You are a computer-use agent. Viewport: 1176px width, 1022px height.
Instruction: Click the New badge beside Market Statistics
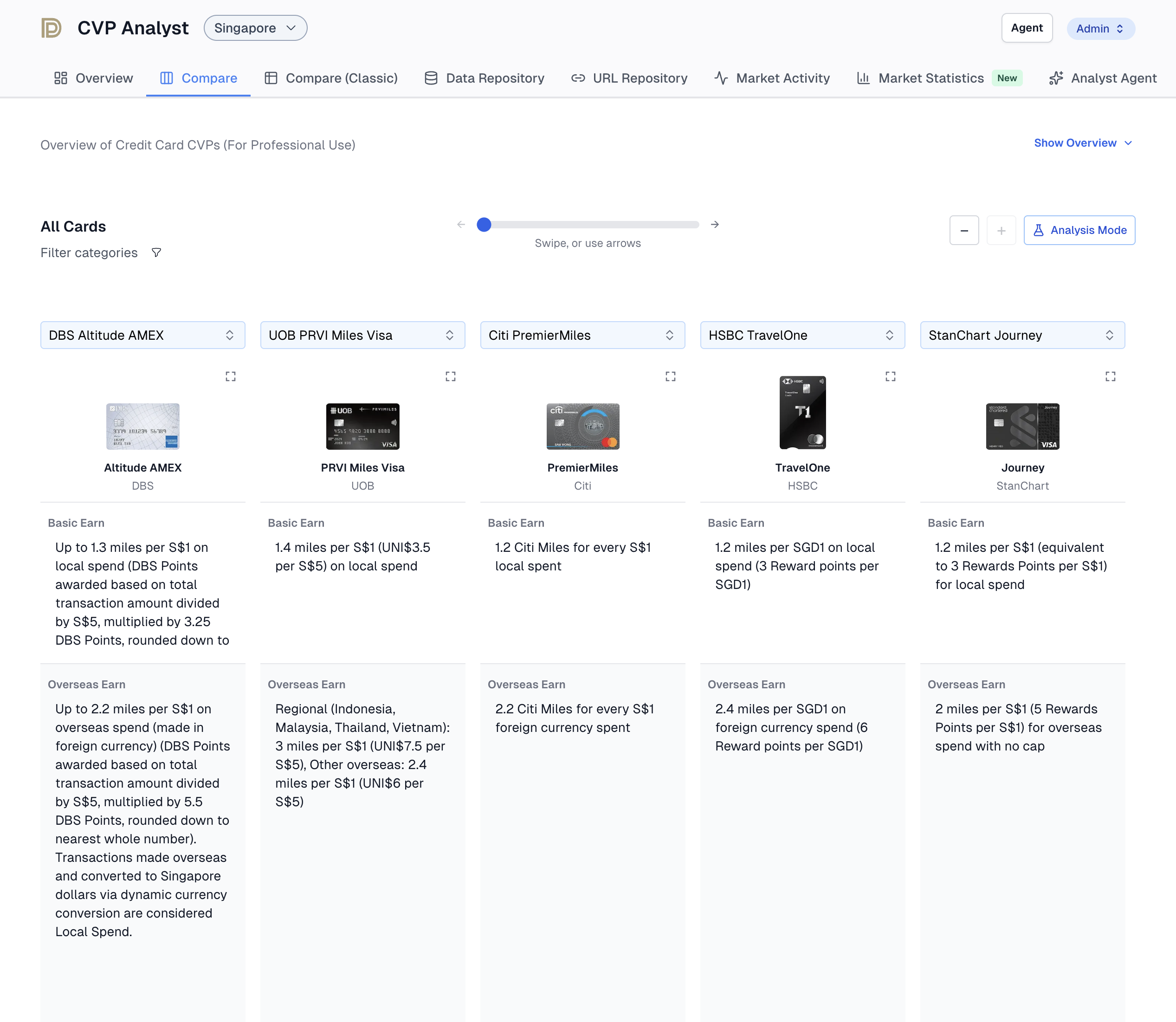tap(1007, 78)
